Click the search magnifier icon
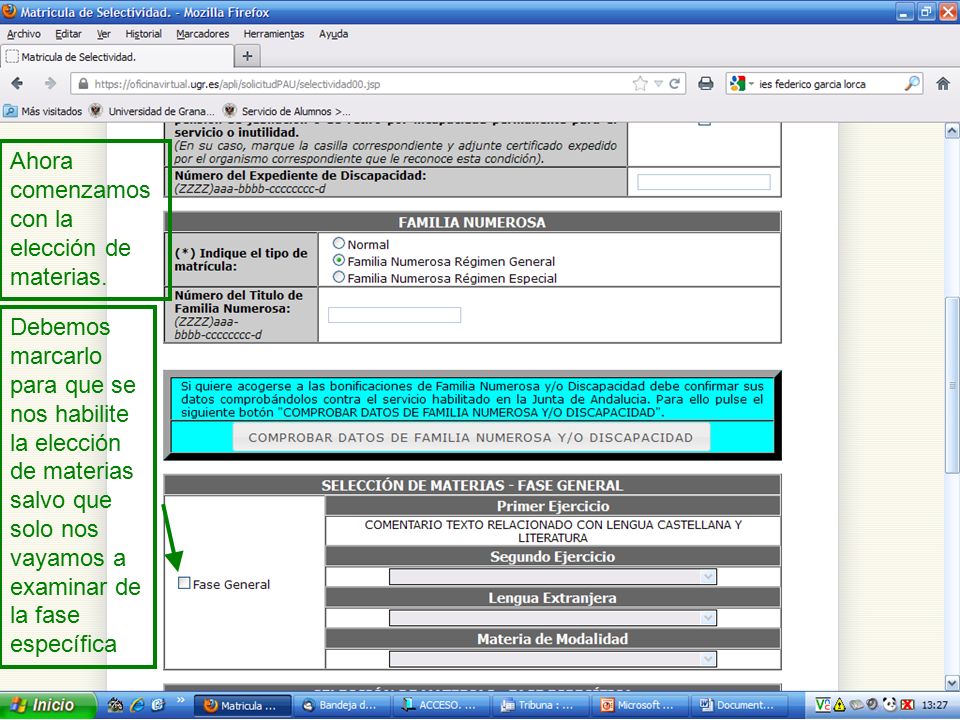This screenshot has width=960, height=720. pyautogui.click(x=912, y=84)
